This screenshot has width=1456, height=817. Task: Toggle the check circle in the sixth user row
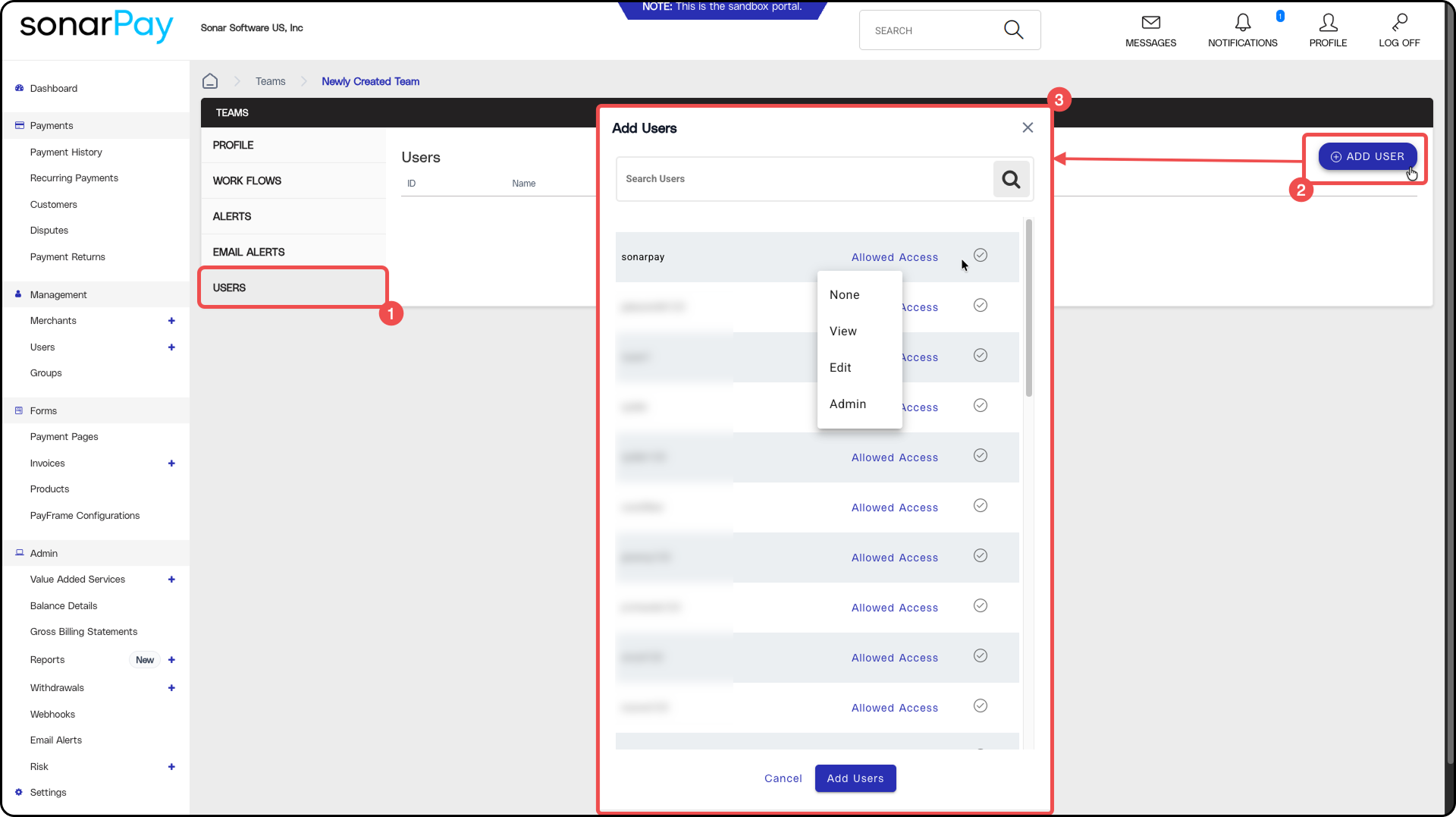[x=981, y=506]
